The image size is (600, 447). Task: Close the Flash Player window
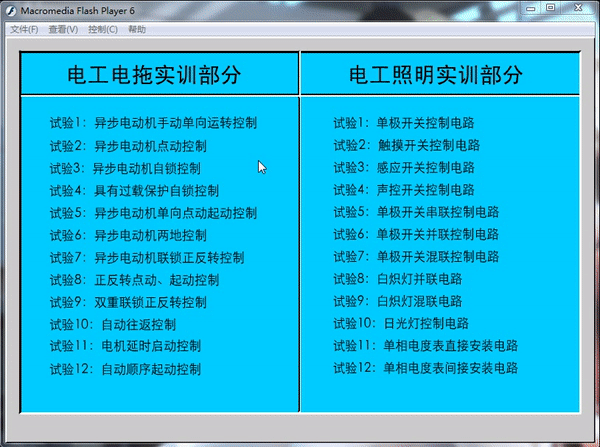pos(578,8)
